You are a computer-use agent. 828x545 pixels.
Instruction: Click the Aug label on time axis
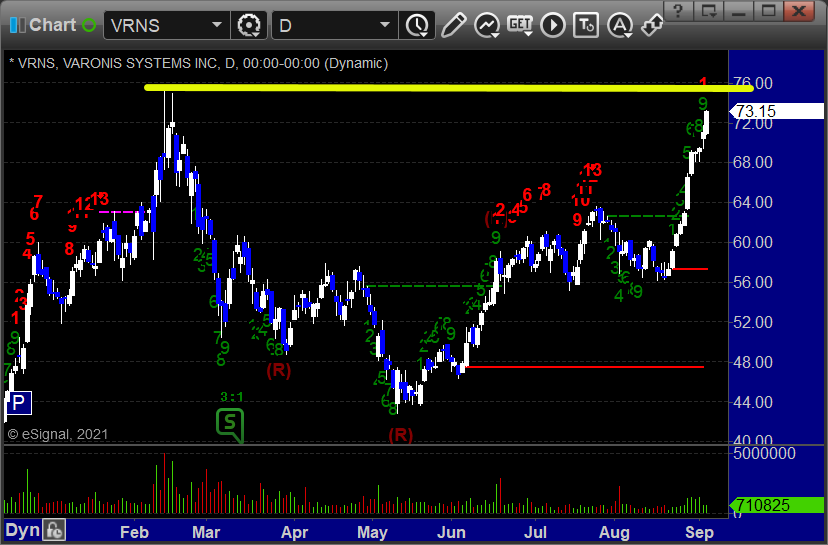pos(614,532)
